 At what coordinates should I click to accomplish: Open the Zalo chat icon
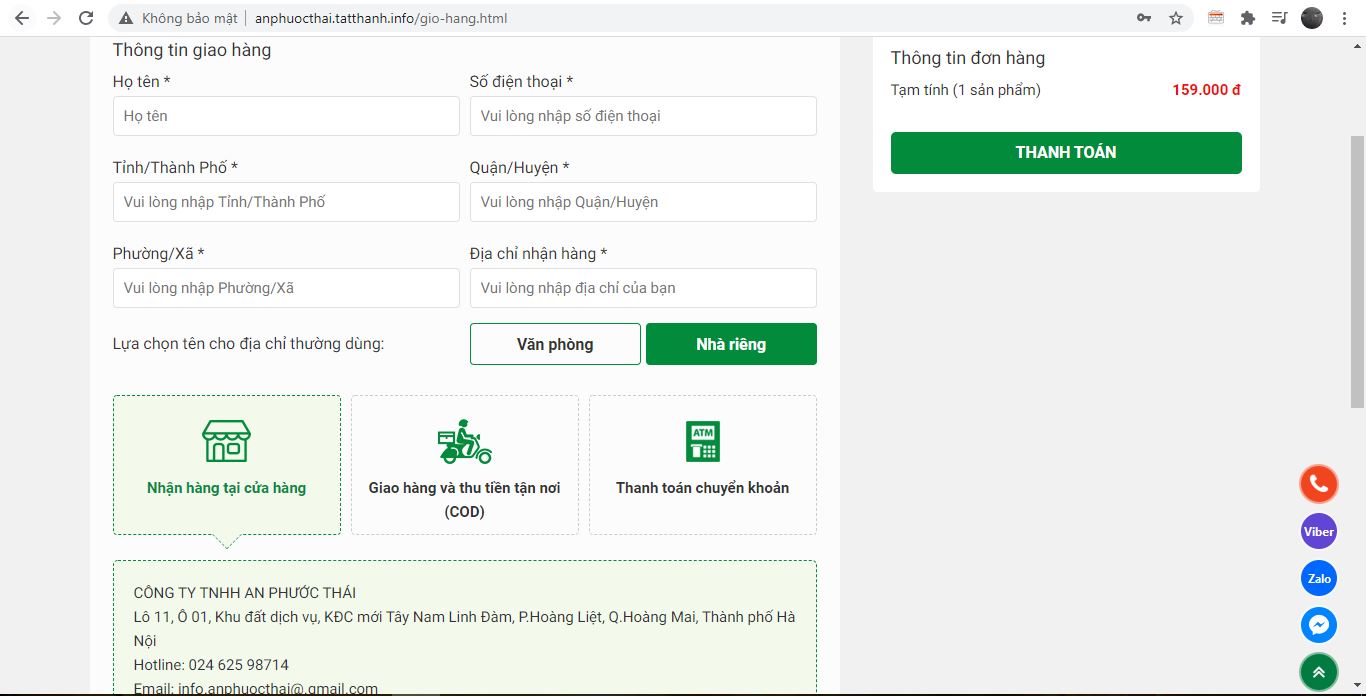tap(1318, 578)
